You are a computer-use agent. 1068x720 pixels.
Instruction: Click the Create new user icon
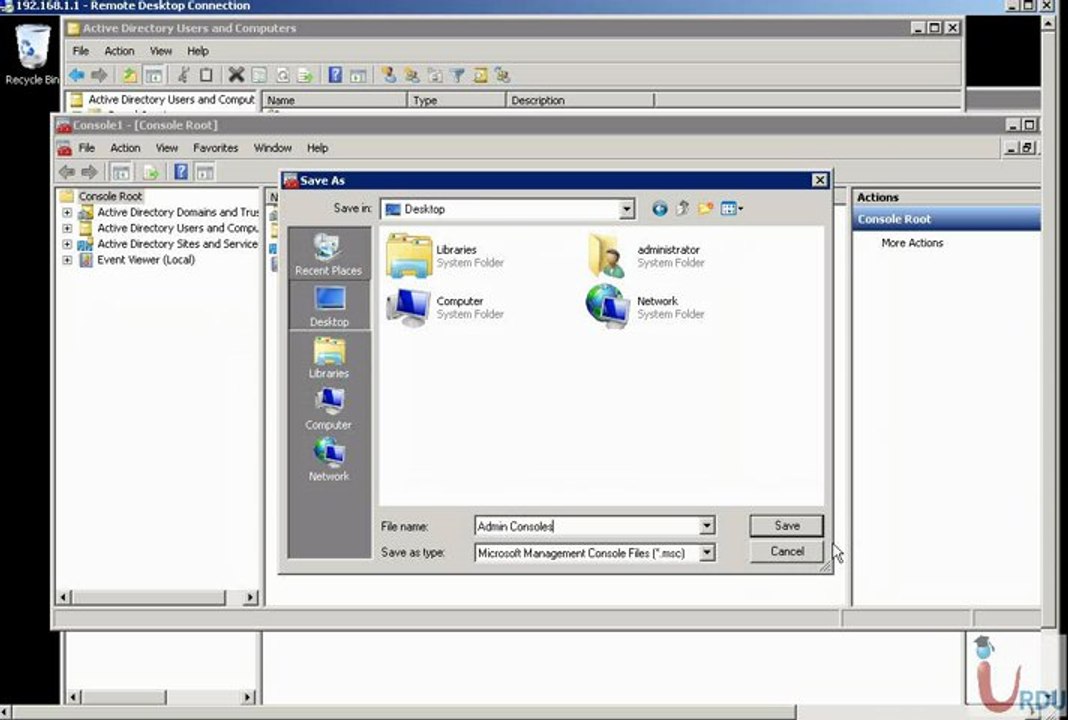(x=389, y=75)
